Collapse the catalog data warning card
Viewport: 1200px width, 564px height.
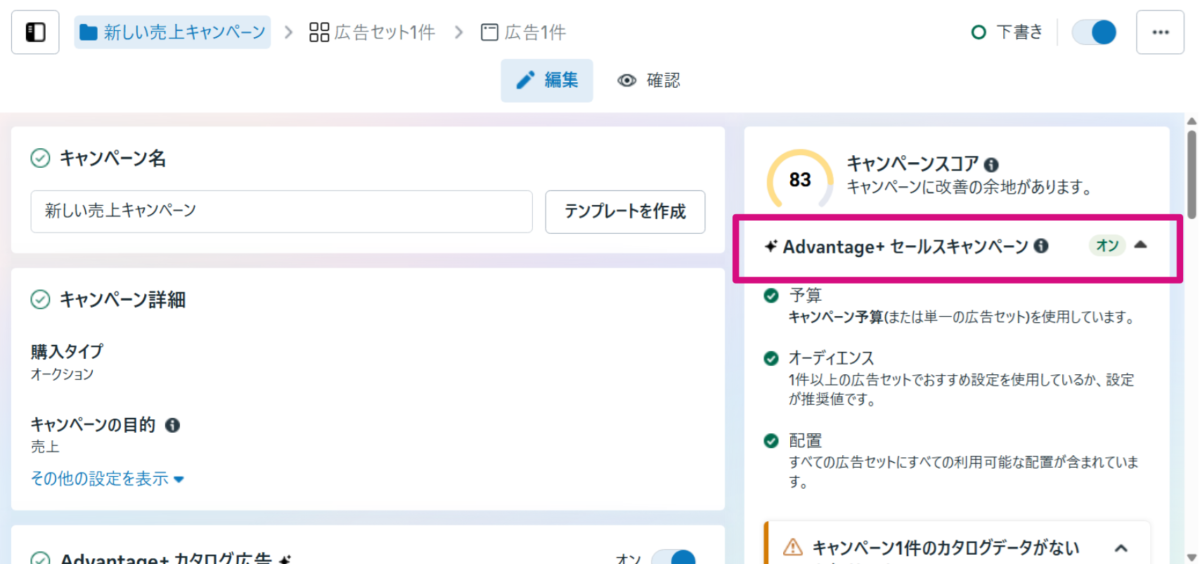pos(1121,547)
